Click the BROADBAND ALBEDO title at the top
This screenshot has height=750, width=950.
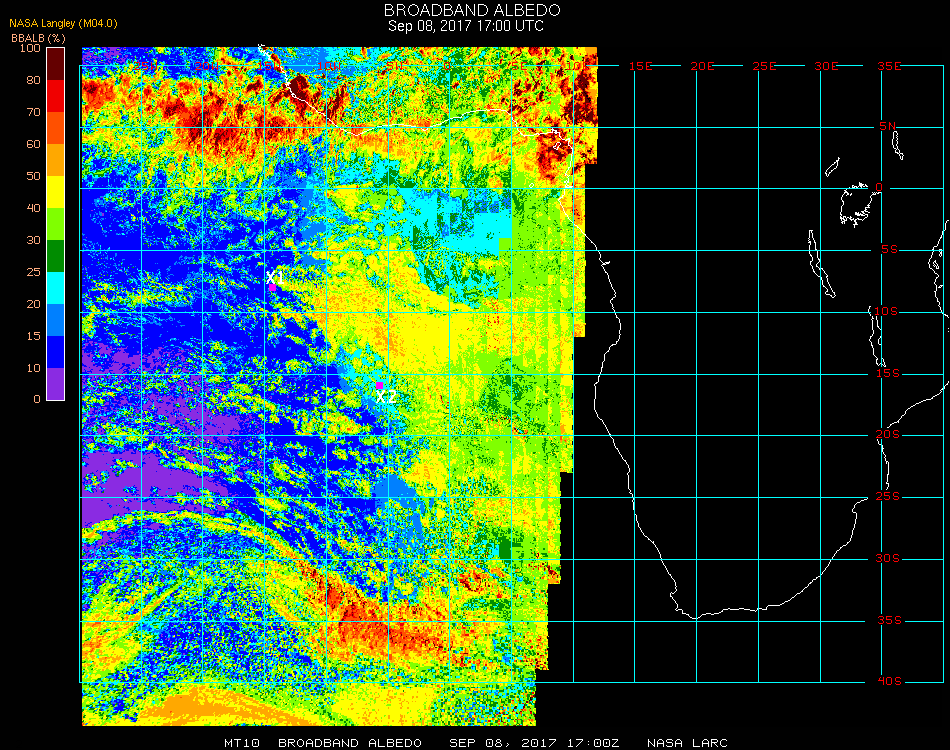point(472,10)
